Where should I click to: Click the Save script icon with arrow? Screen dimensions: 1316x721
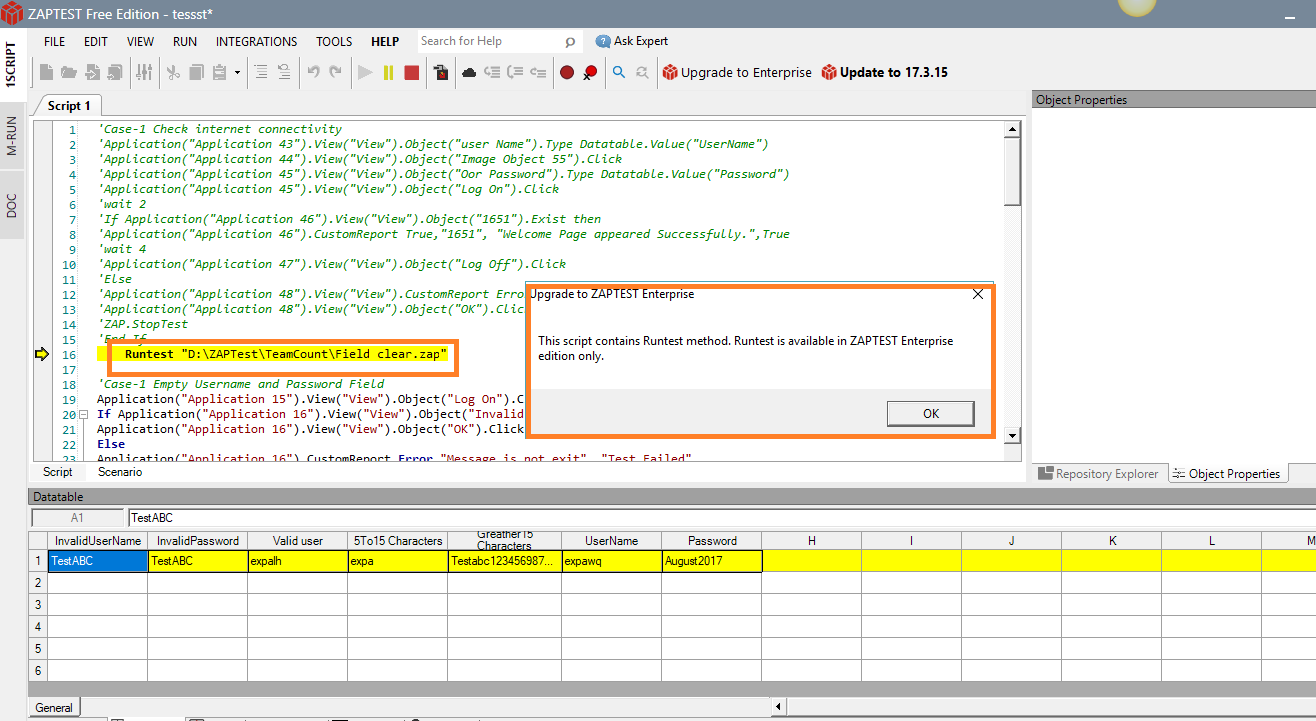click(92, 72)
